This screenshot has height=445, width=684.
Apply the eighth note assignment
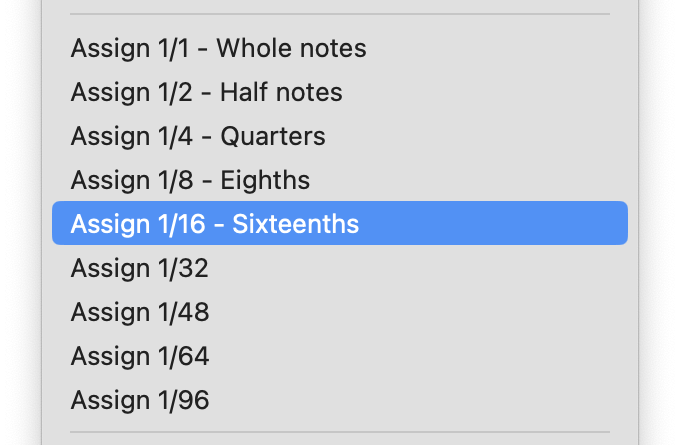point(190,181)
